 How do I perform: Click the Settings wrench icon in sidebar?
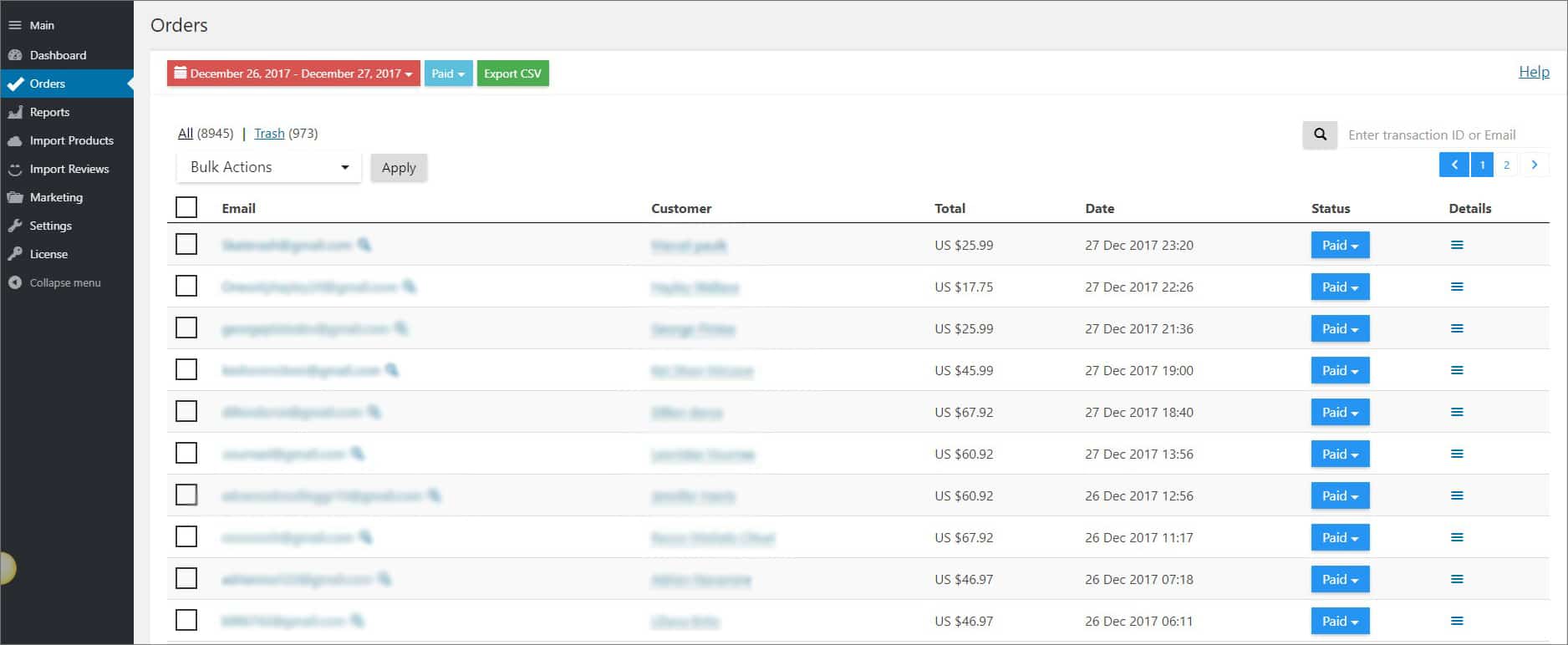click(15, 226)
